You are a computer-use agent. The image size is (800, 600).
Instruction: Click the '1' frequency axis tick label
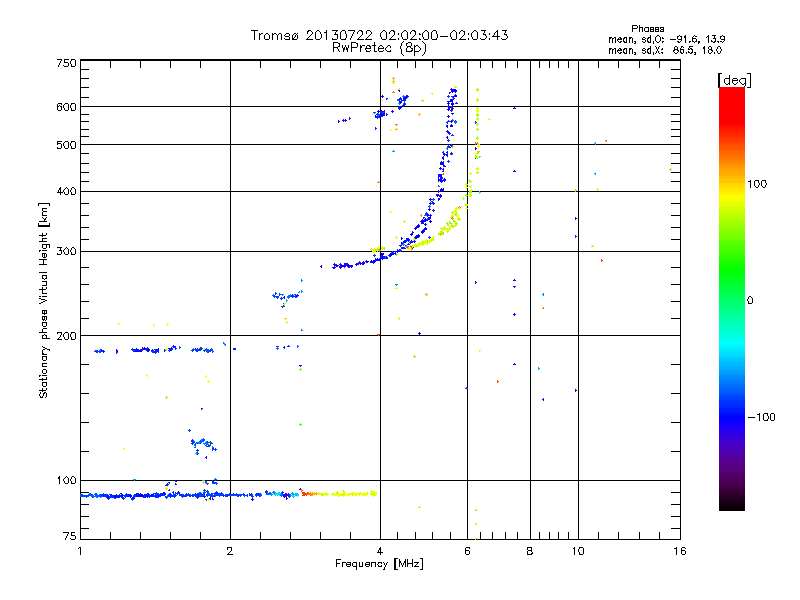click(x=80, y=551)
